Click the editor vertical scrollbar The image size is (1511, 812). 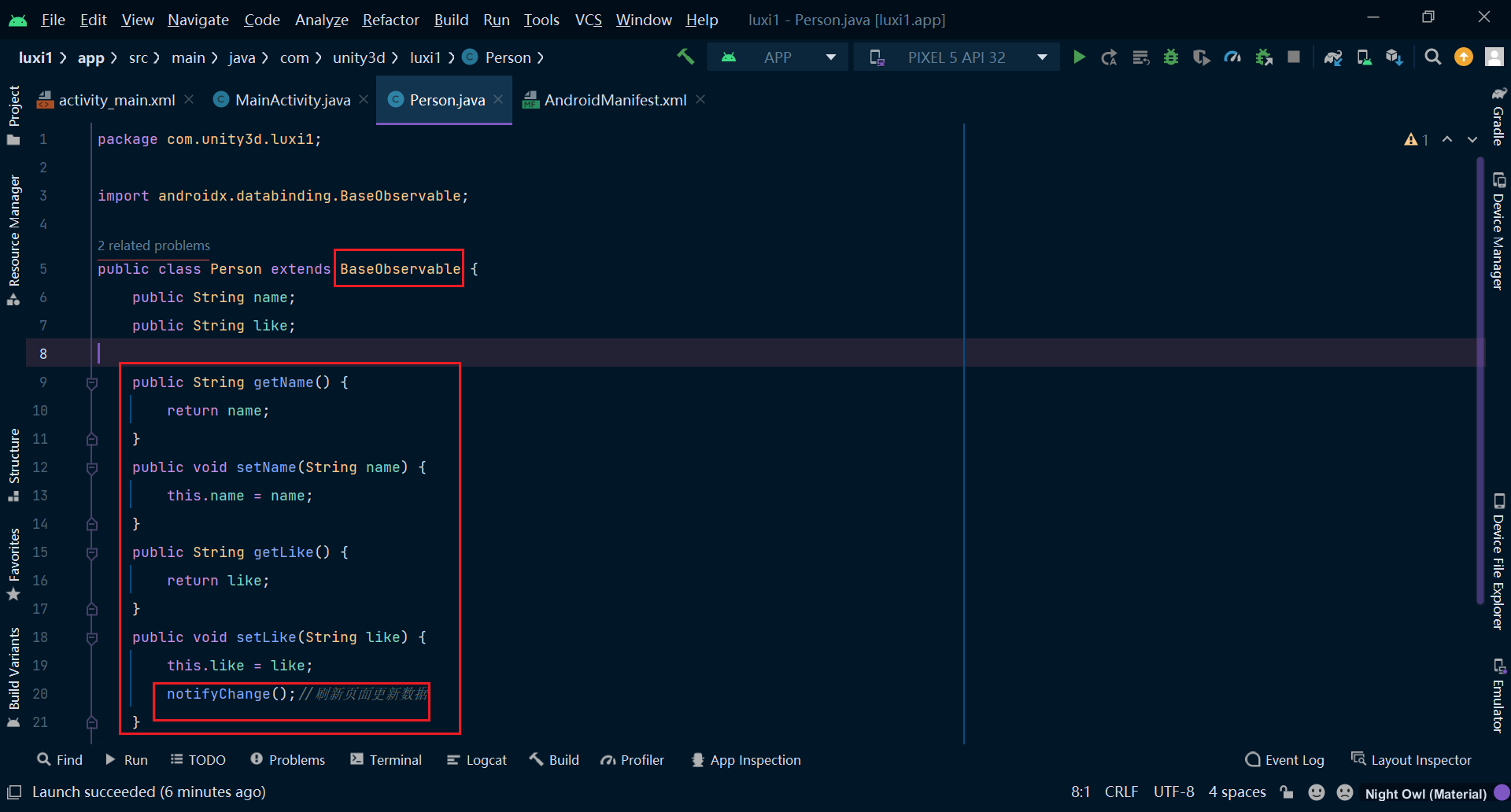1480,382
